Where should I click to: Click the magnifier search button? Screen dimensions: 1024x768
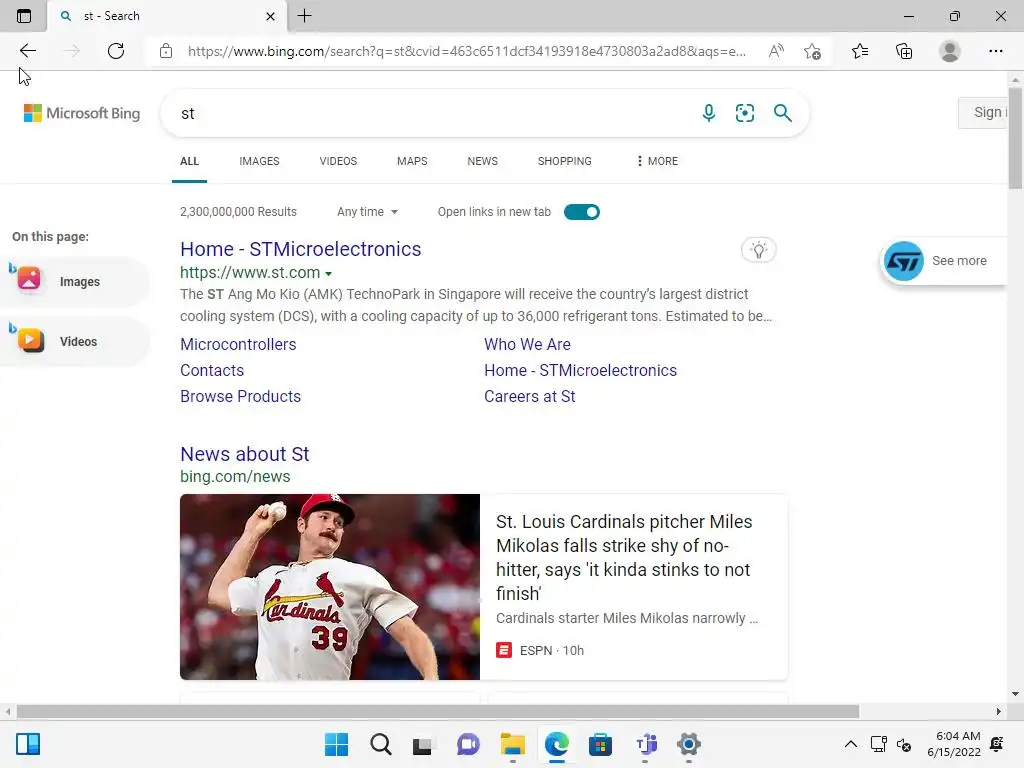point(782,113)
